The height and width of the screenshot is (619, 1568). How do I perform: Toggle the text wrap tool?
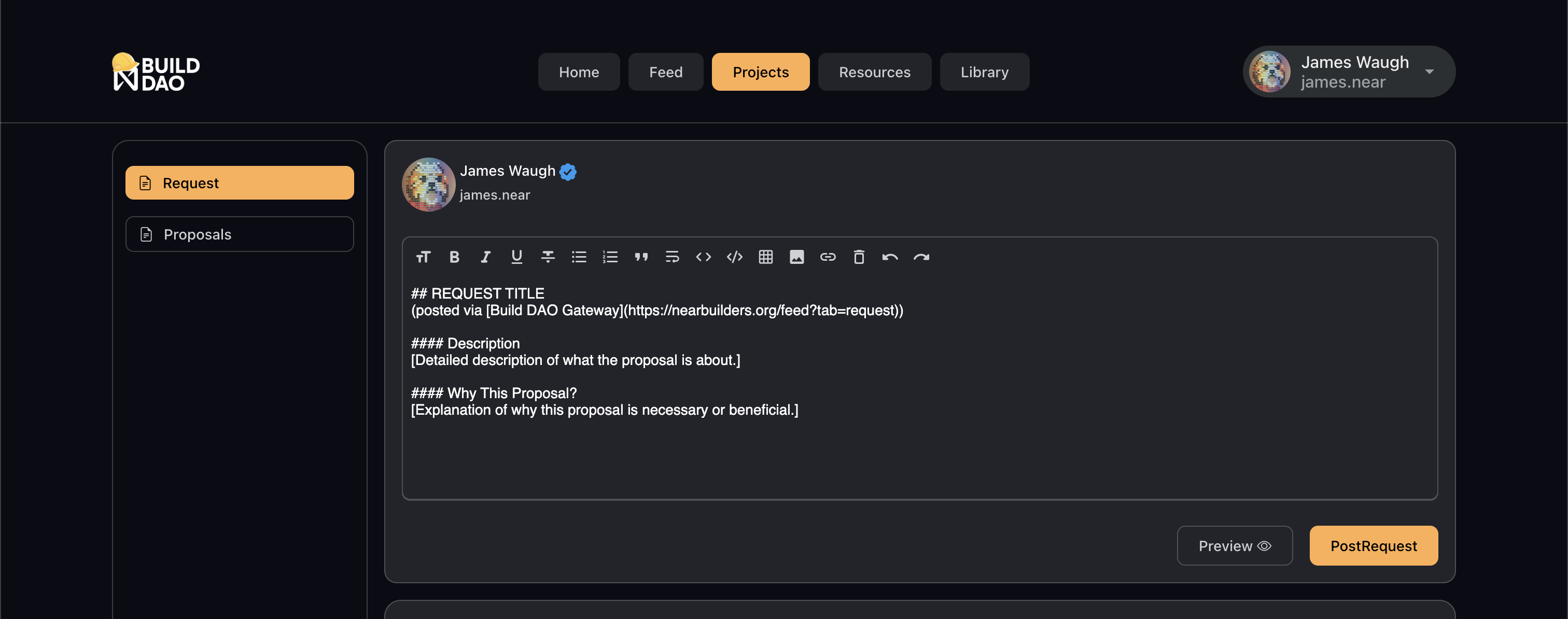point(672,257)
